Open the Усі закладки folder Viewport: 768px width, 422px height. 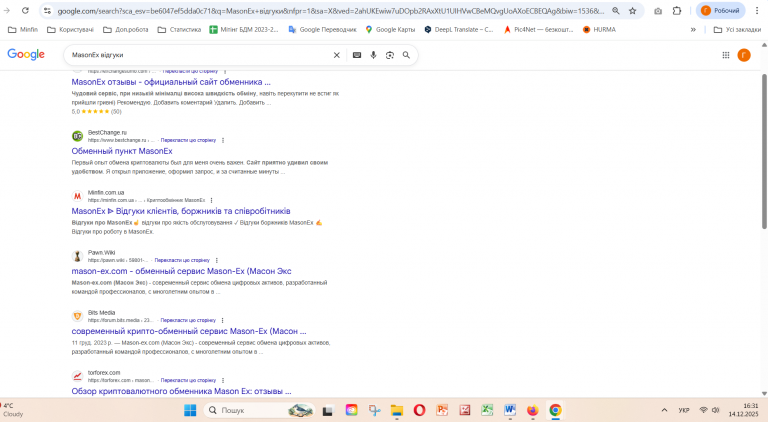[x=737, y=29]
